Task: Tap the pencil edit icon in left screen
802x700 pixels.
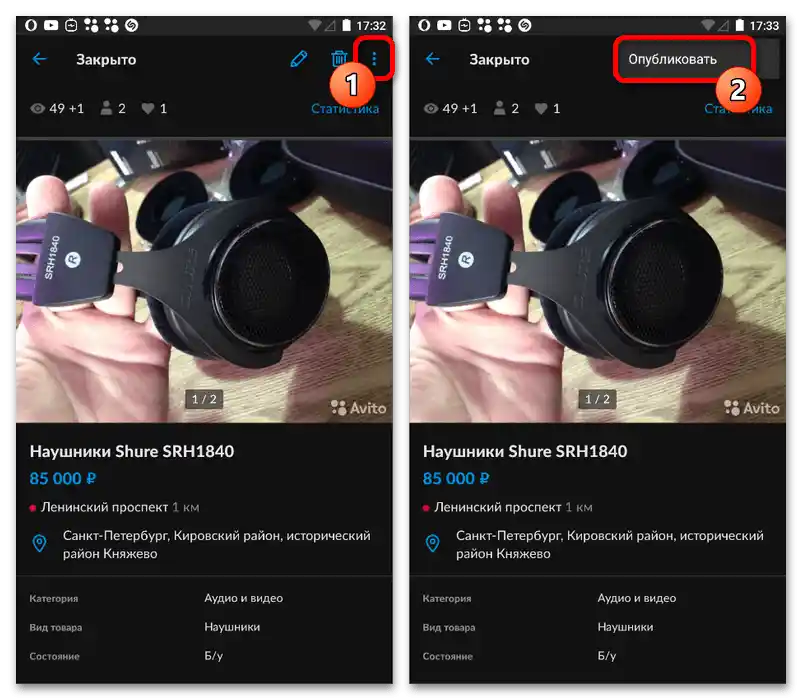Action: coord(299,59)
